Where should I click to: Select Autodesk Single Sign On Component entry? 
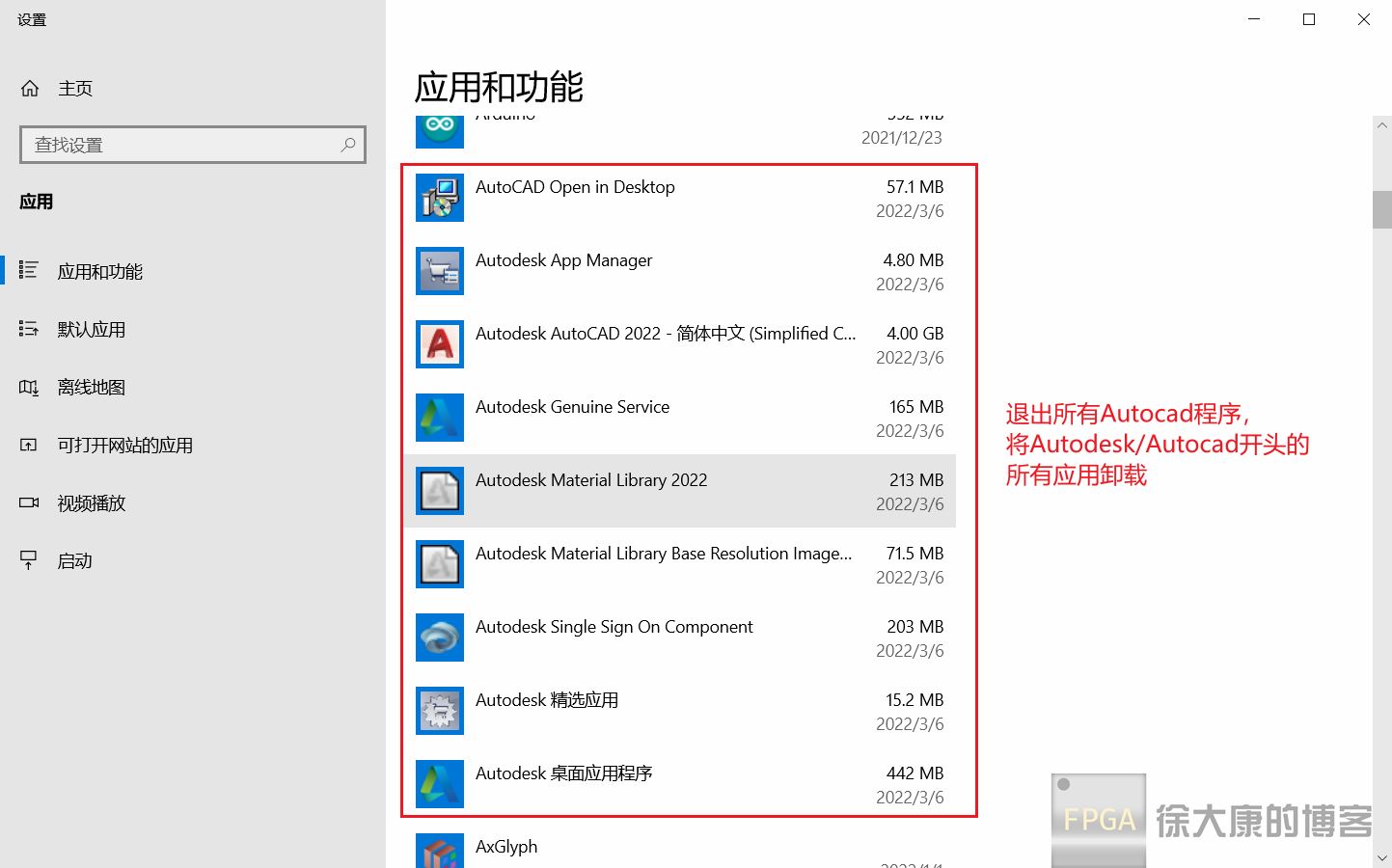pos(680,637)
